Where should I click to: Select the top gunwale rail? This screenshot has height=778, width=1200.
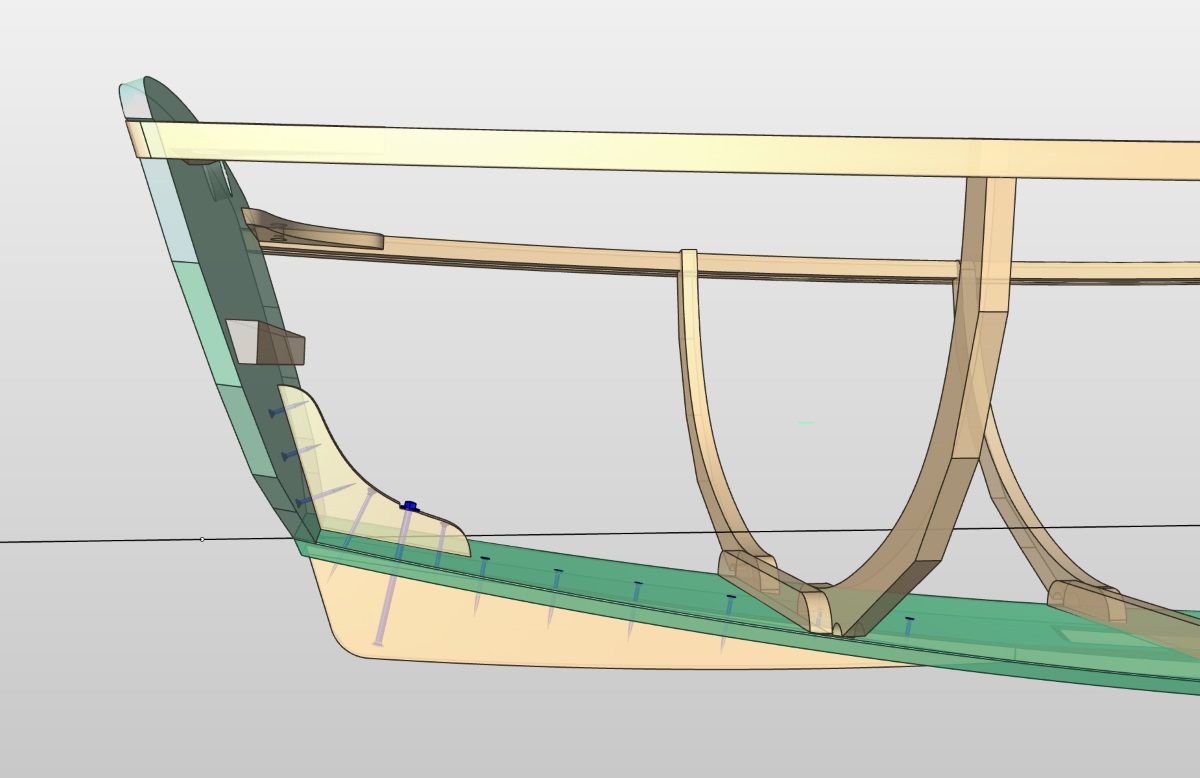click(x=600, y=150)
